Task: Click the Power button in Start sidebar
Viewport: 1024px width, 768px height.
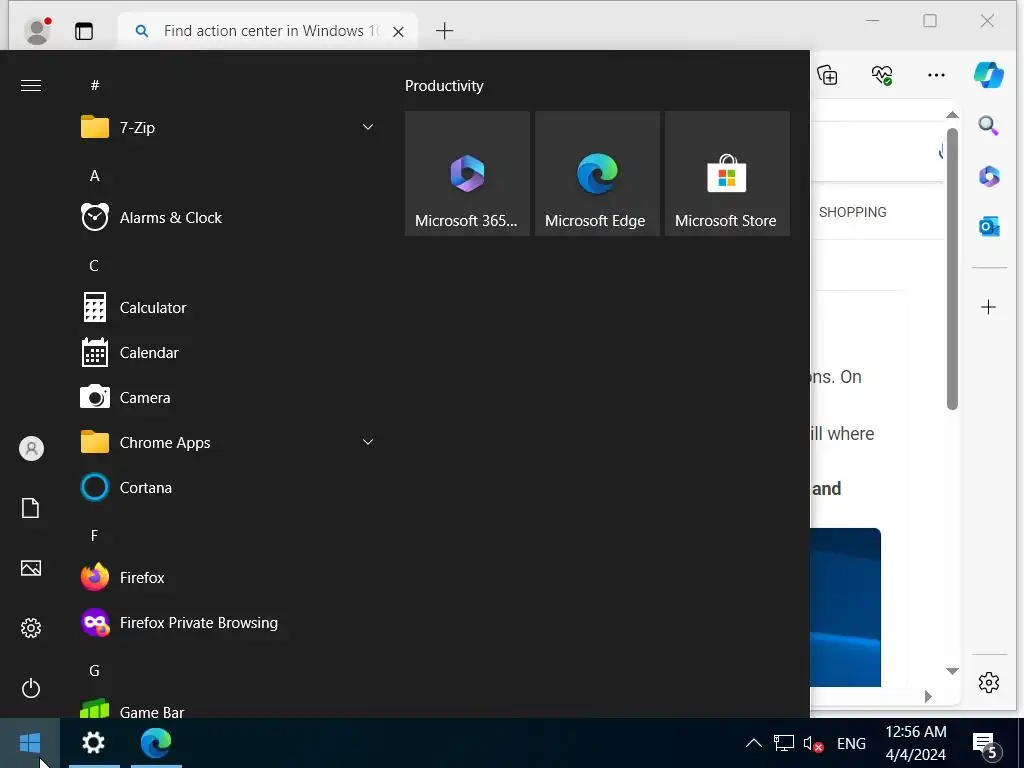Action: click(31, 688)
